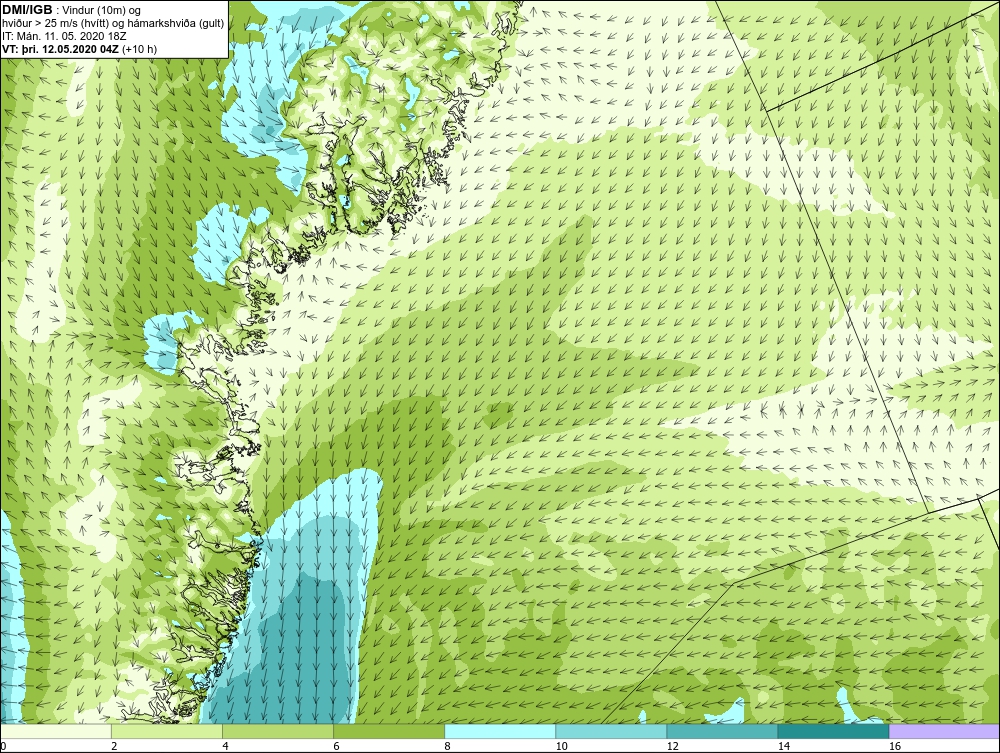Click the legend label '4'
Screen dimensions: 1000x753
point(225,746)
